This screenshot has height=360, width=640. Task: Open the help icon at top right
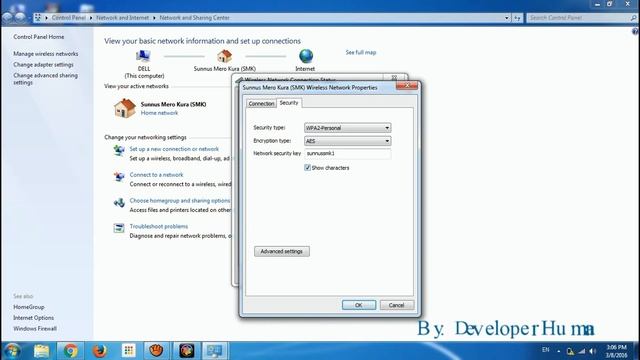click(636, 31)
